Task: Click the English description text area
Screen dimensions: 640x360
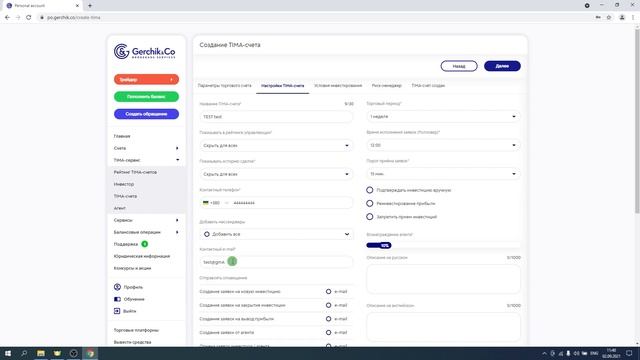Action: click(x=443, y=327)
